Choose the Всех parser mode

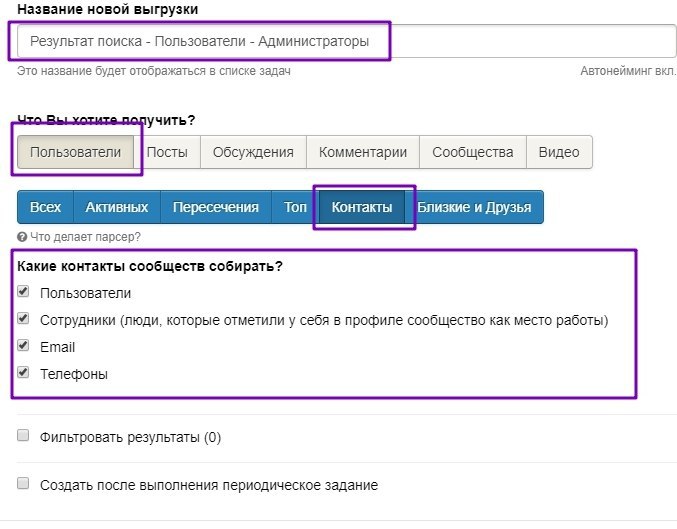[x=45, y=207]
